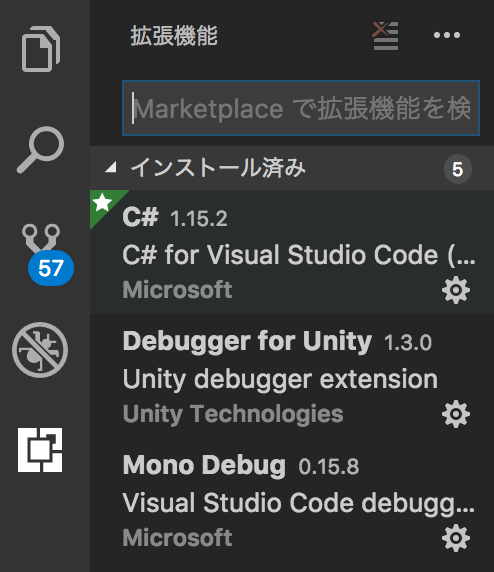Select the Extensions view icon
This screenshot has width=494, height=572.
pos(40,450)
